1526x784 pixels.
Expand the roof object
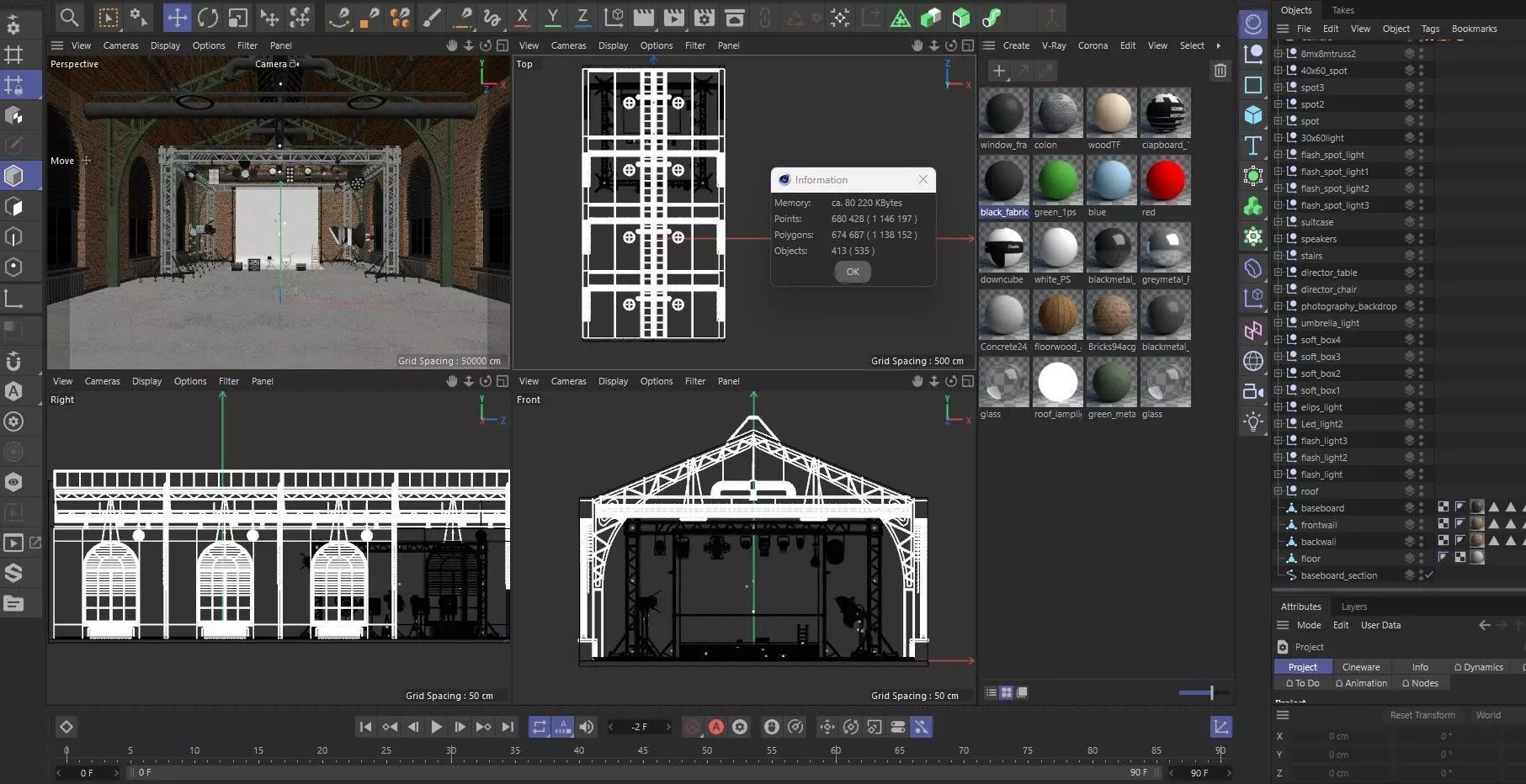pyautogui.click(x=1278, y=491)
